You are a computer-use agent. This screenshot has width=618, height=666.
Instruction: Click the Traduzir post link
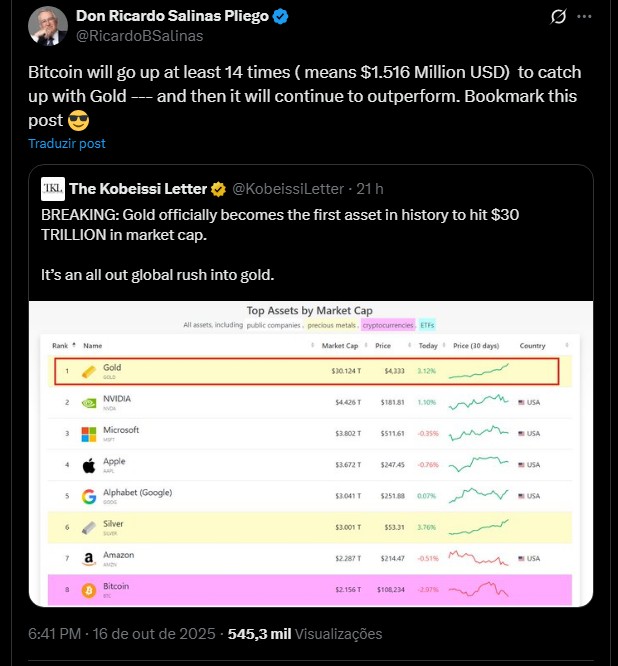(67, 143)
